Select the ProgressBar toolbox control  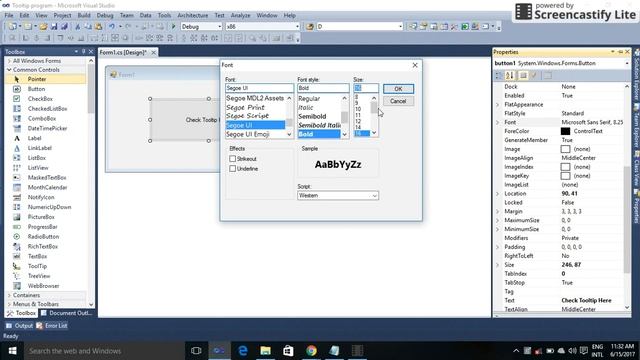(x=42, y=227)
